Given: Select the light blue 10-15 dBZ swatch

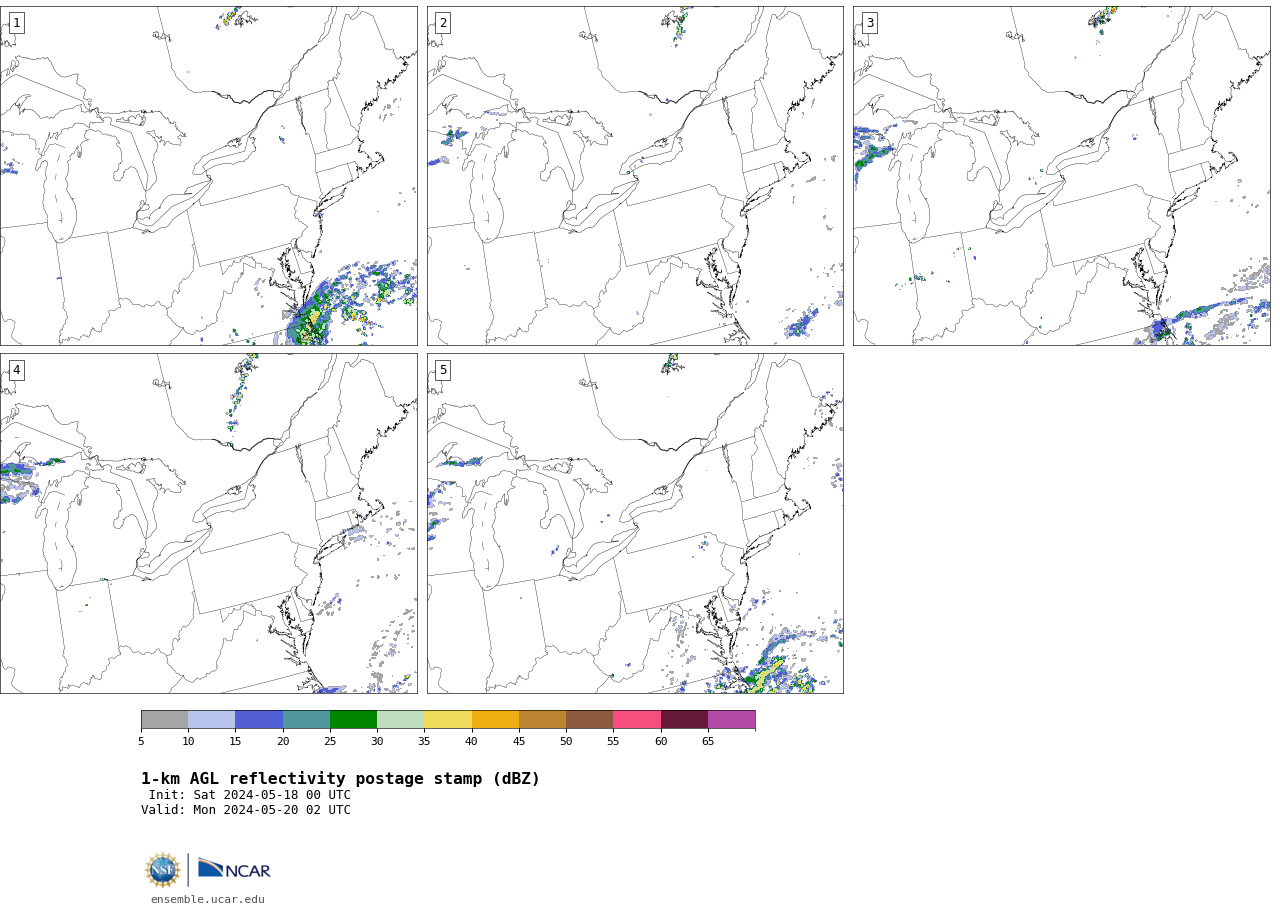Looking at the screenshot, I should (212, 720).
